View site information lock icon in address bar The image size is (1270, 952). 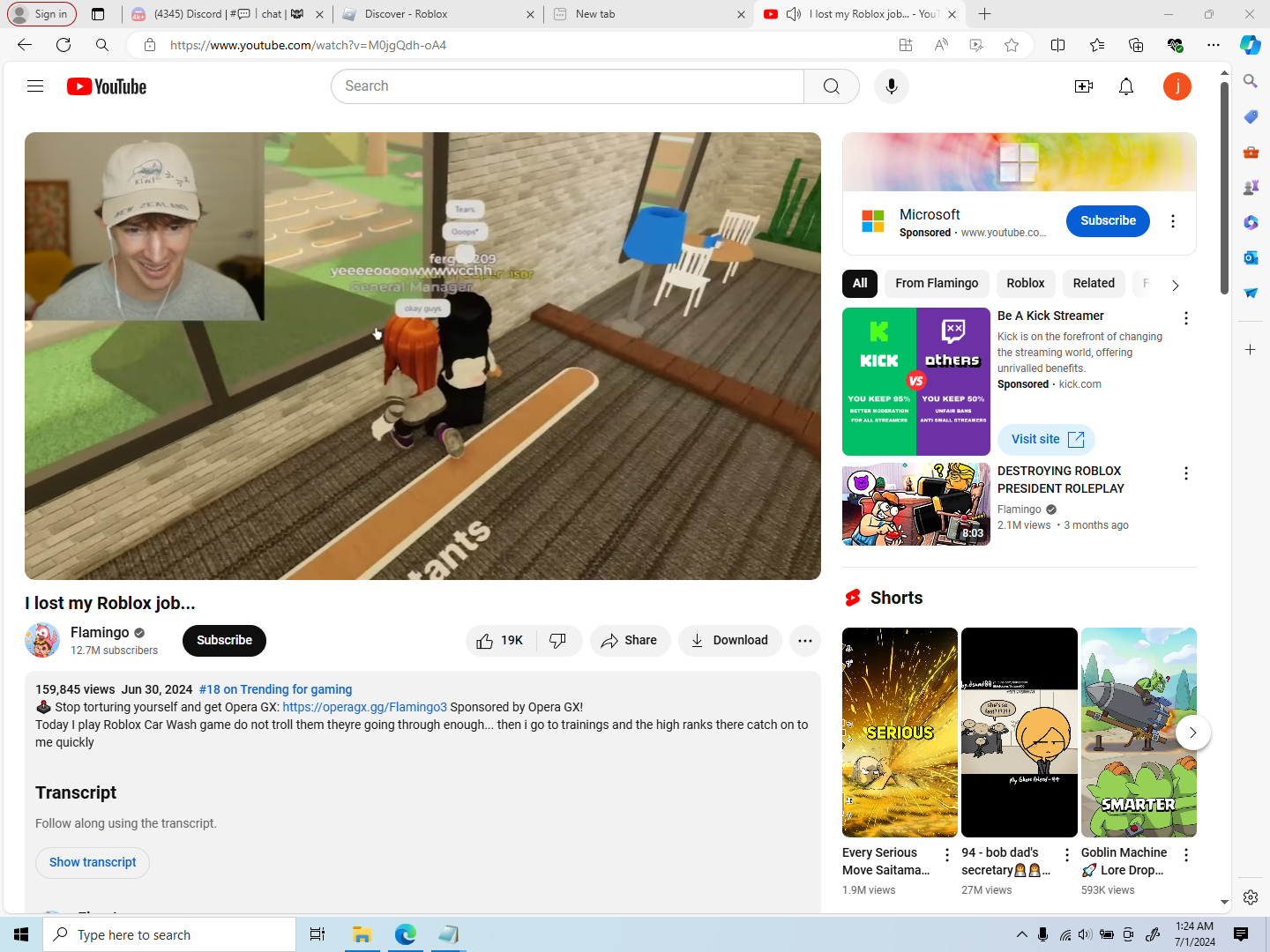coord(150,45)
